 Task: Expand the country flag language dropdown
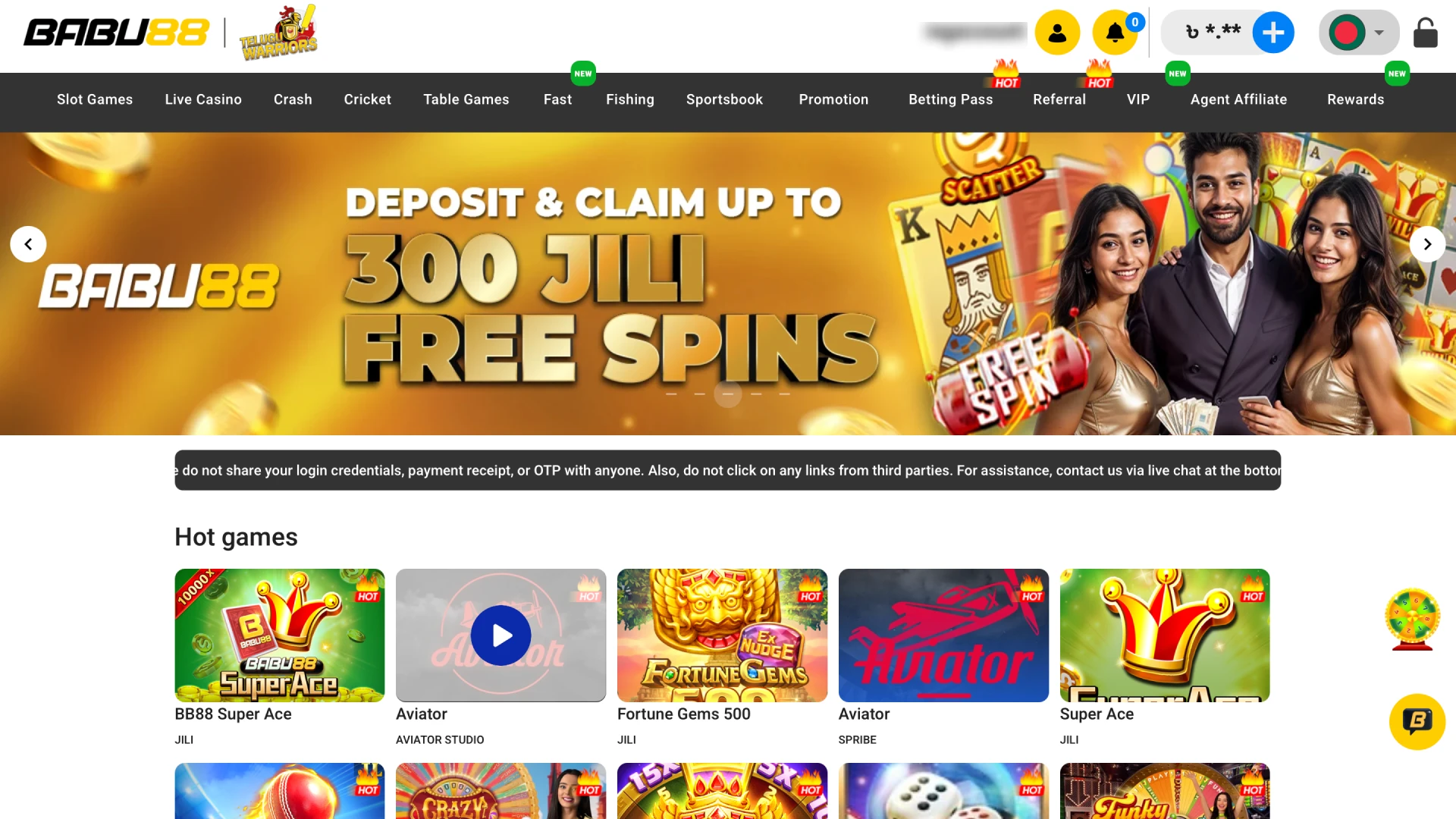coord(1359,33)
